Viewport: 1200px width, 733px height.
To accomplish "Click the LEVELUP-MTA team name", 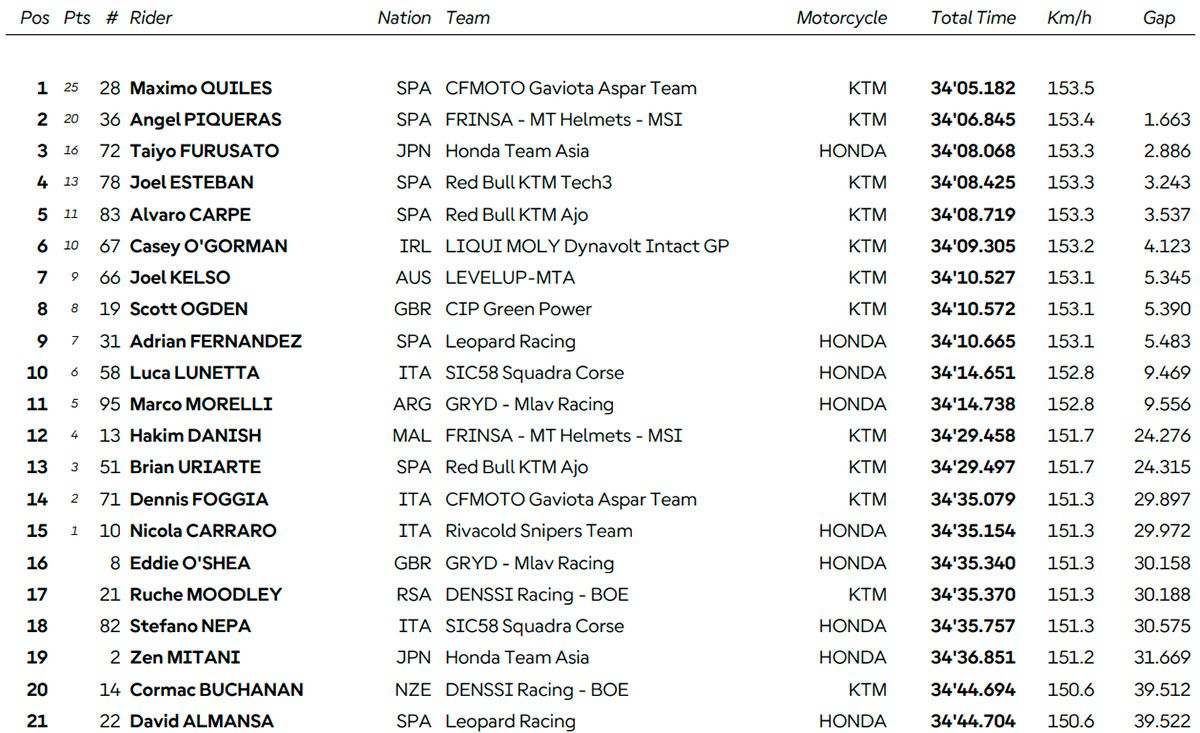I will click(510, 278).
